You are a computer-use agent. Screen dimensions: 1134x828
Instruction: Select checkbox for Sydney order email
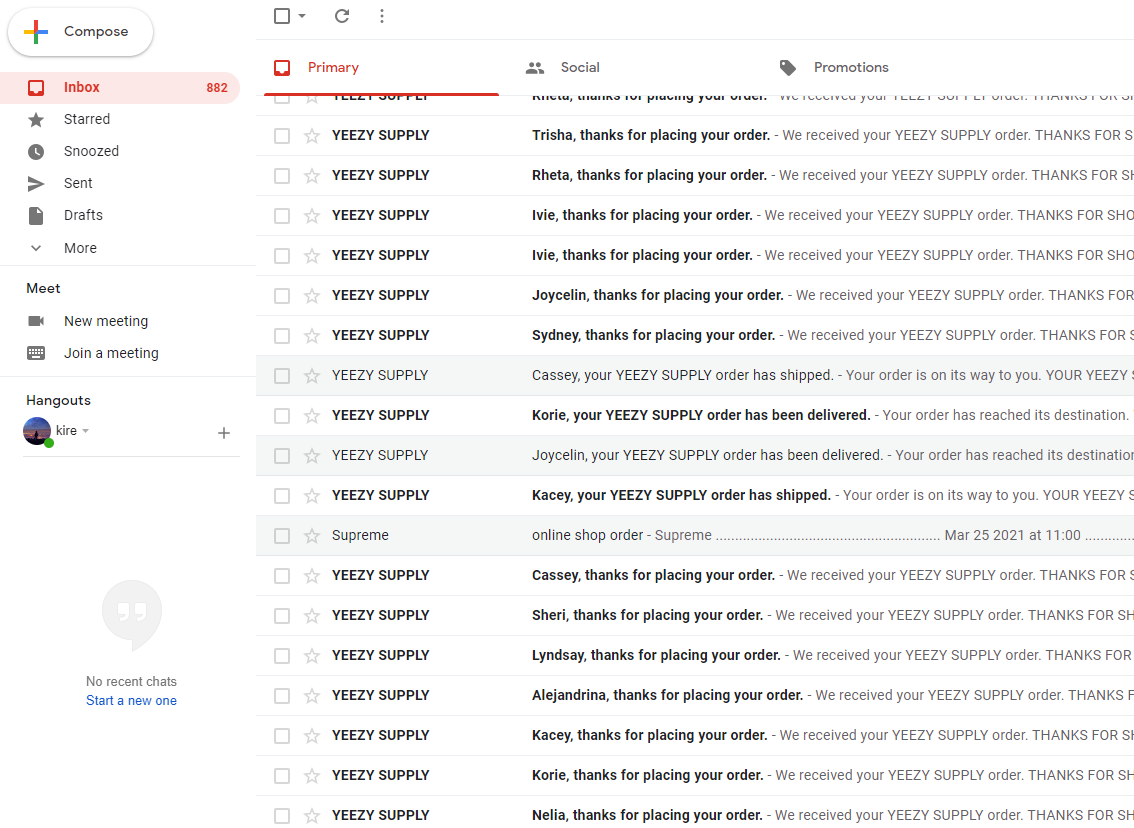click(282, 336)
